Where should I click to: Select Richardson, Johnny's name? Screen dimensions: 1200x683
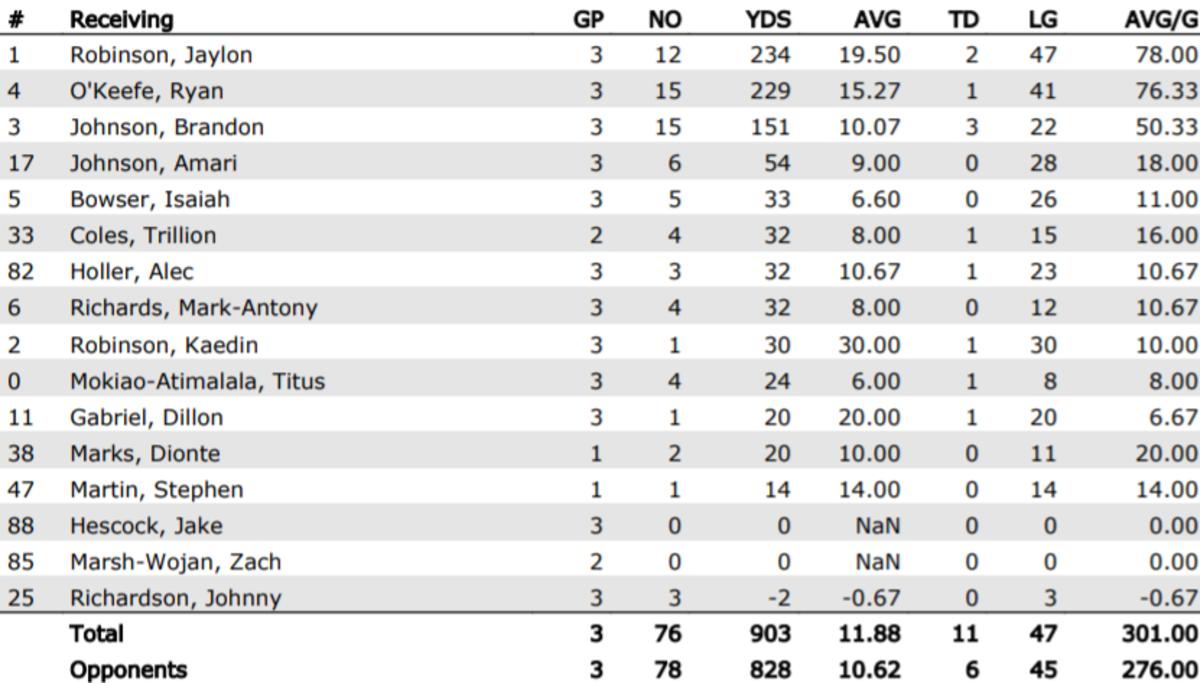[x=175, y=598]
